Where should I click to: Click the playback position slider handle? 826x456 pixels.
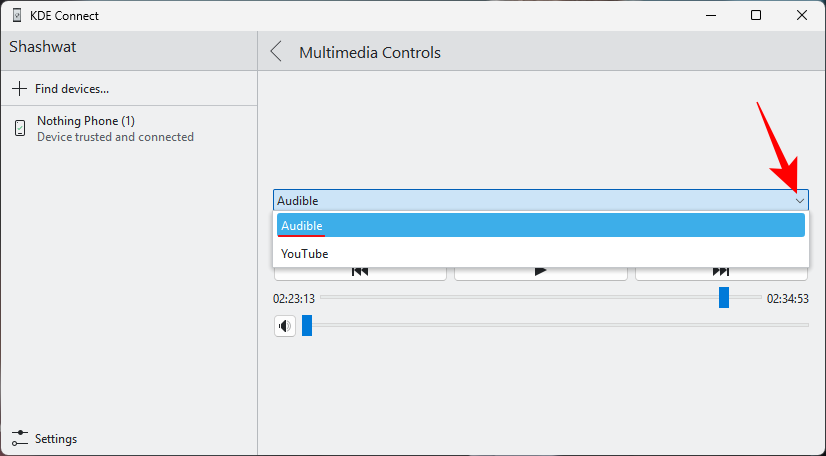pyautogui.click(x=724, y=298)
